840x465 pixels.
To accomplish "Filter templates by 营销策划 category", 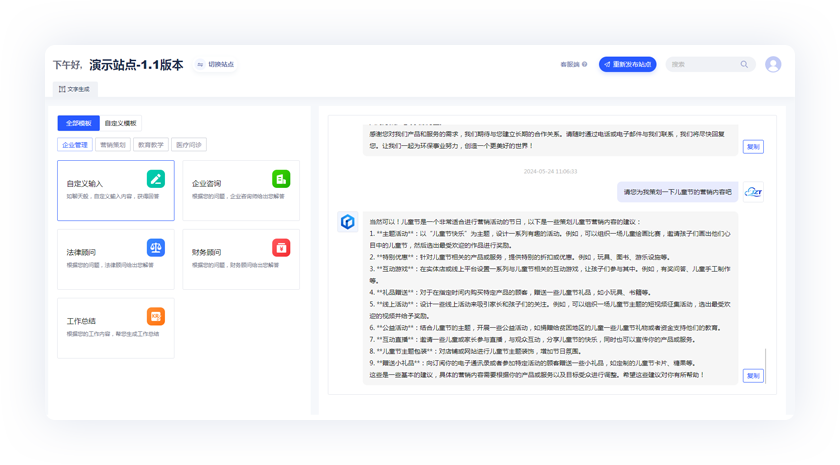I will [113, 145].
